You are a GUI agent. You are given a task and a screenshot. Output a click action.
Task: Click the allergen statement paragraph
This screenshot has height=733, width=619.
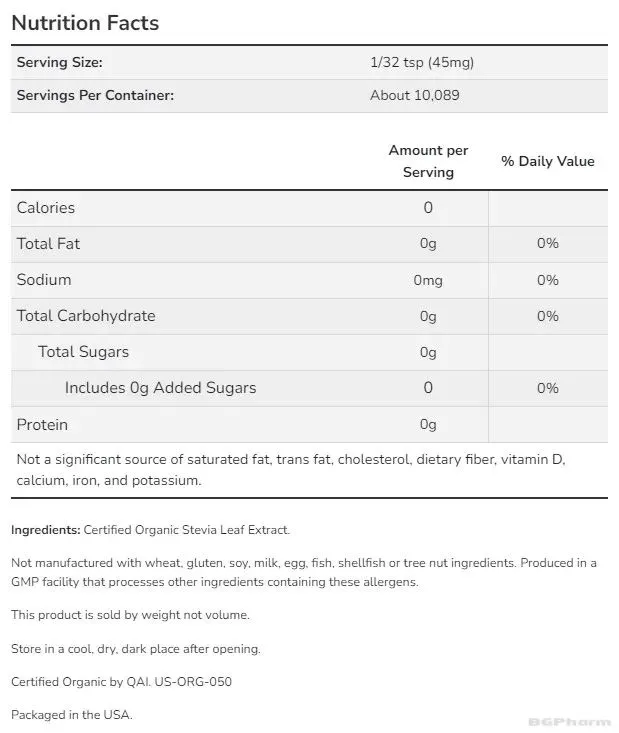(304, 572)
